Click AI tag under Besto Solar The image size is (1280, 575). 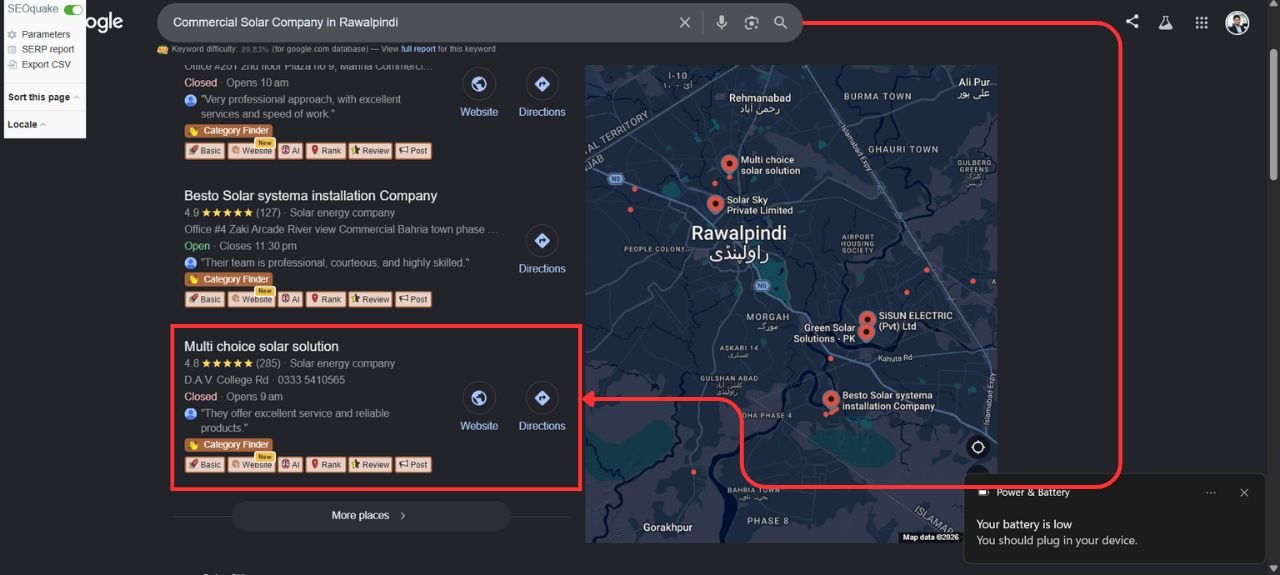[291, 299]
